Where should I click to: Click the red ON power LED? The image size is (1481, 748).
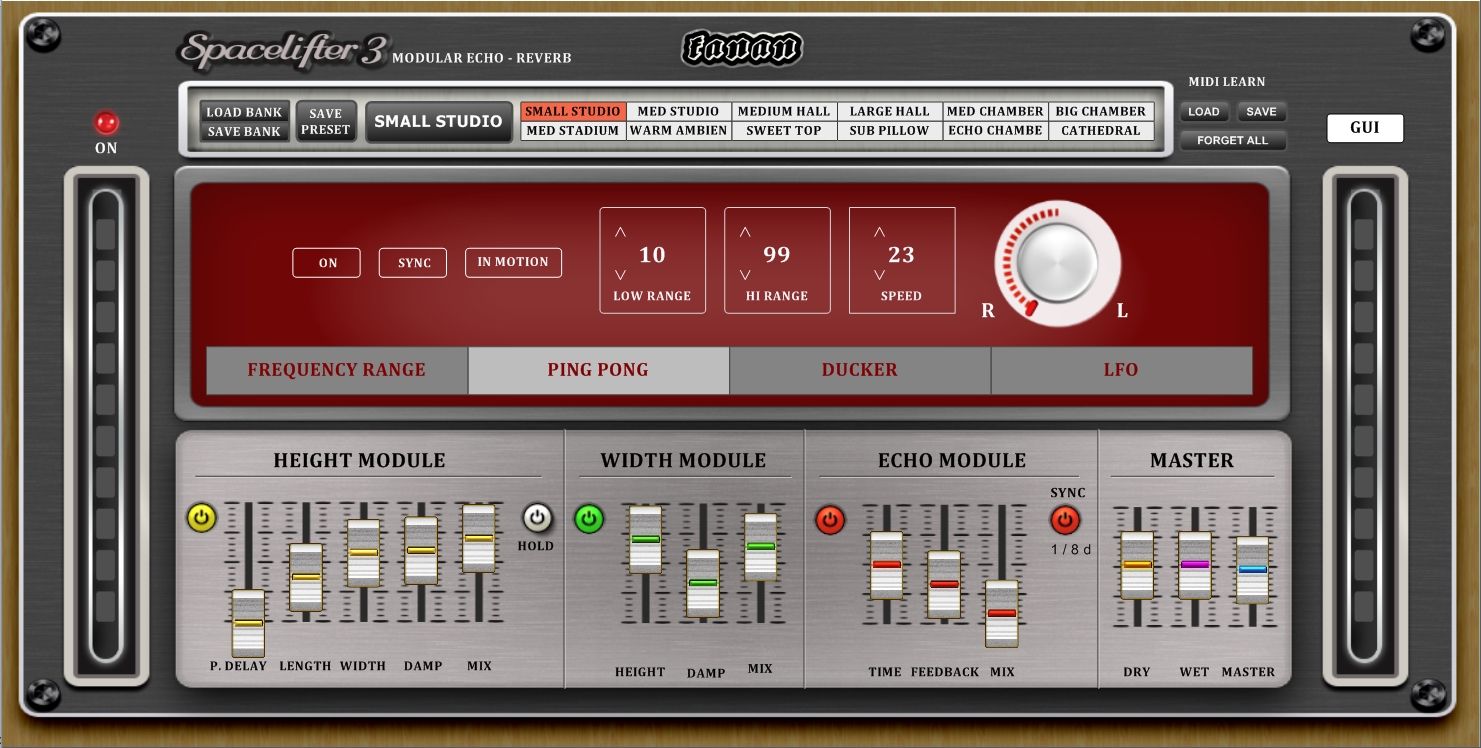click(x=106, y=123)
